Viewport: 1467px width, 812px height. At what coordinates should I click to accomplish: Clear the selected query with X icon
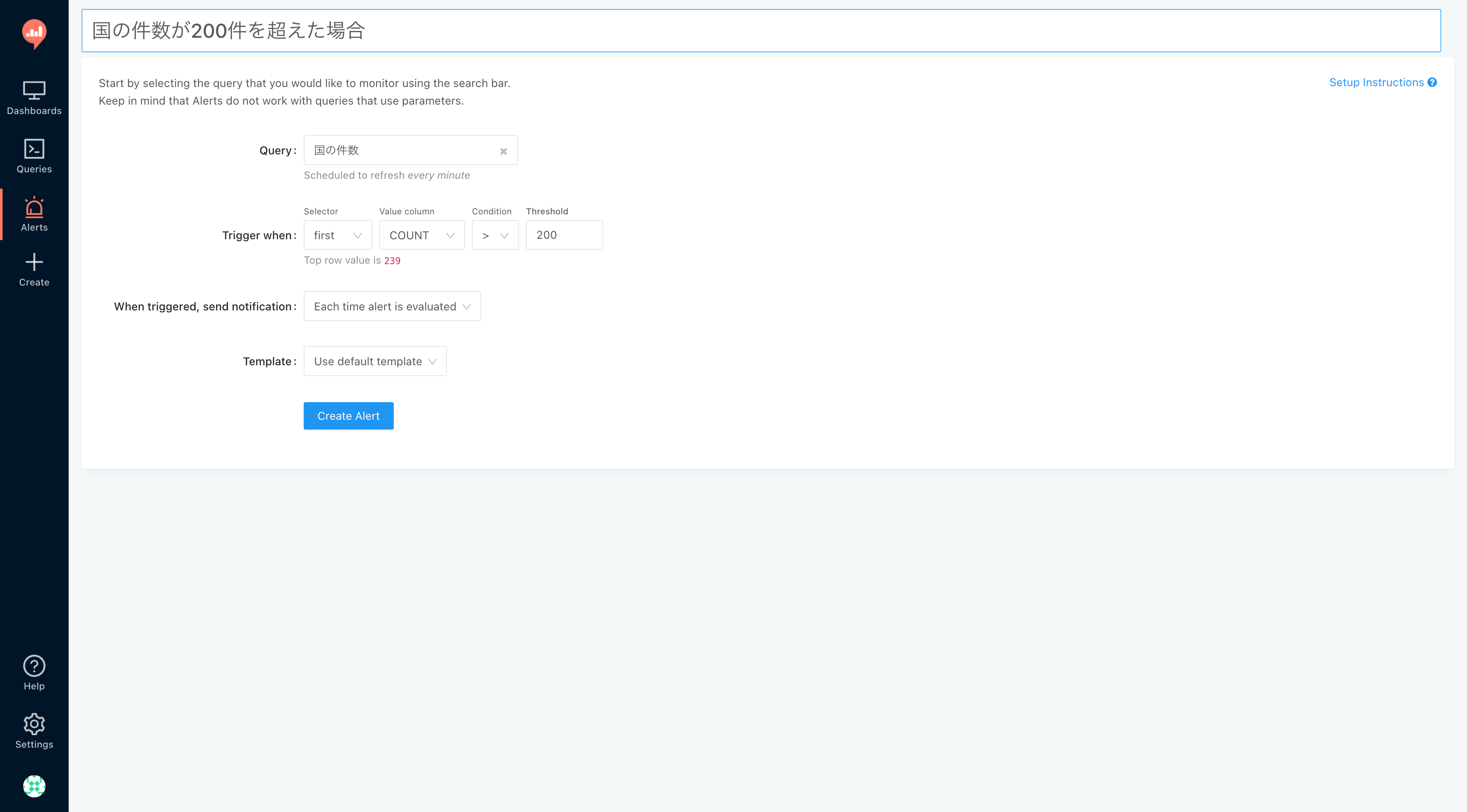click(x=504, y=151)
